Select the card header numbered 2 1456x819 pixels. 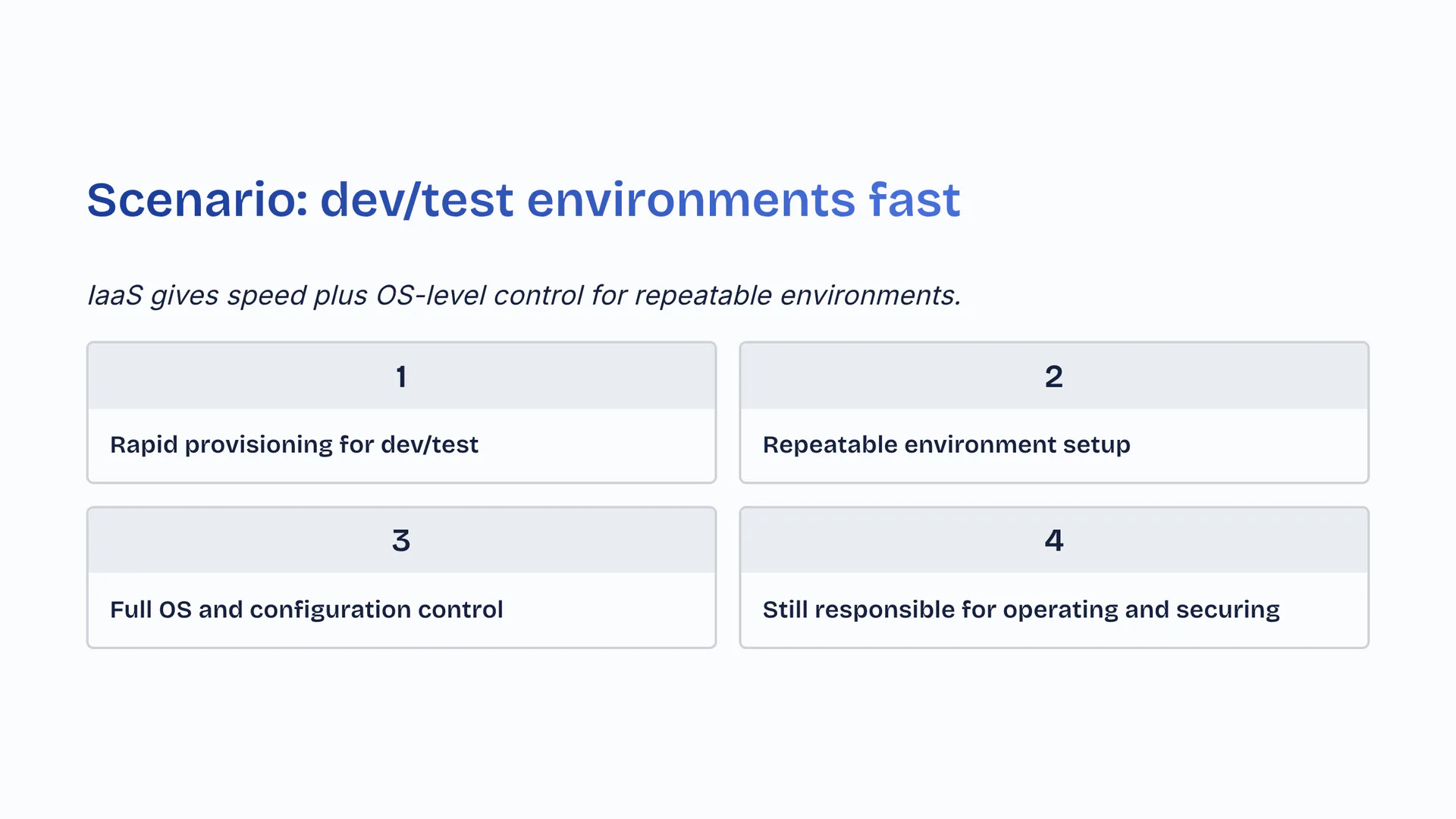pos(1053,376)
